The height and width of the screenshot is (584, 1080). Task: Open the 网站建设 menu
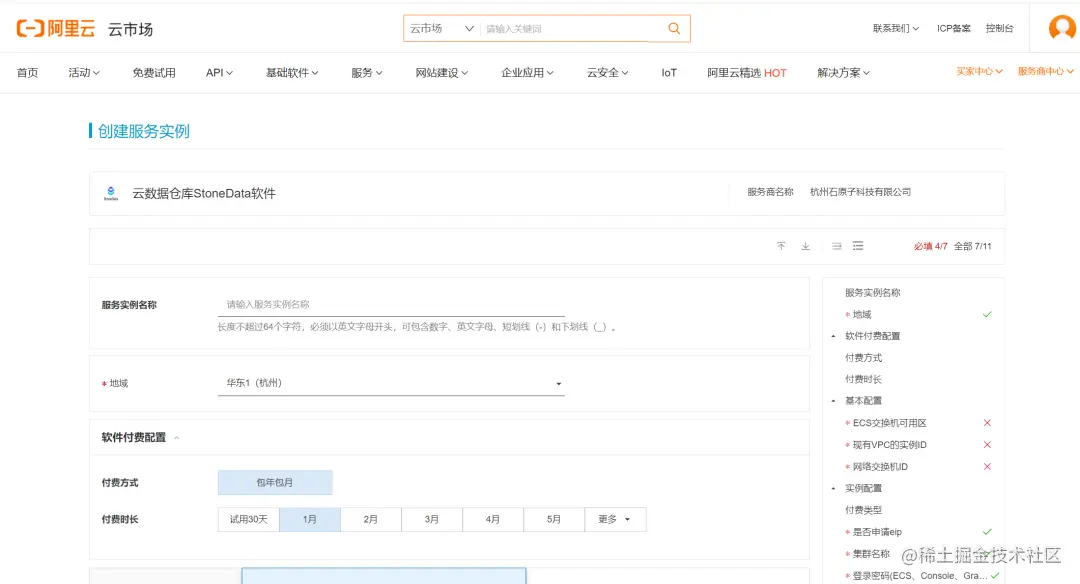tap(442, 72)
